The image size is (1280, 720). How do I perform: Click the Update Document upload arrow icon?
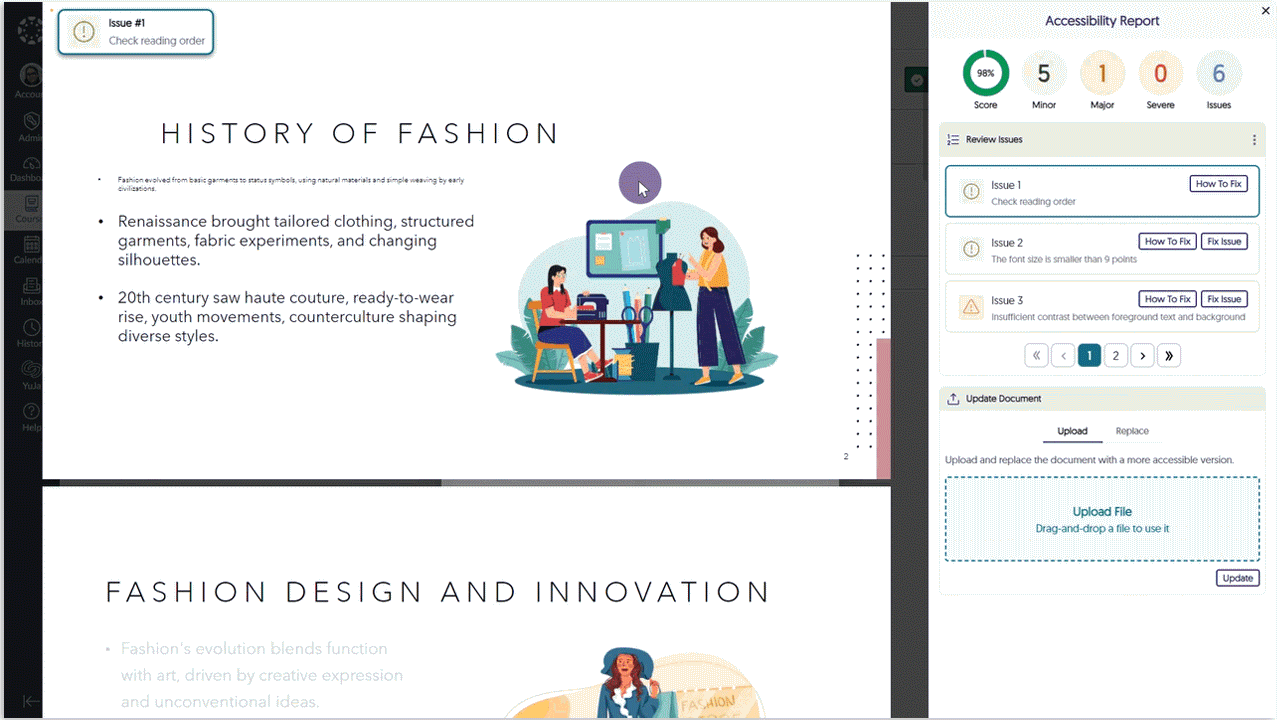click(953, 399)
